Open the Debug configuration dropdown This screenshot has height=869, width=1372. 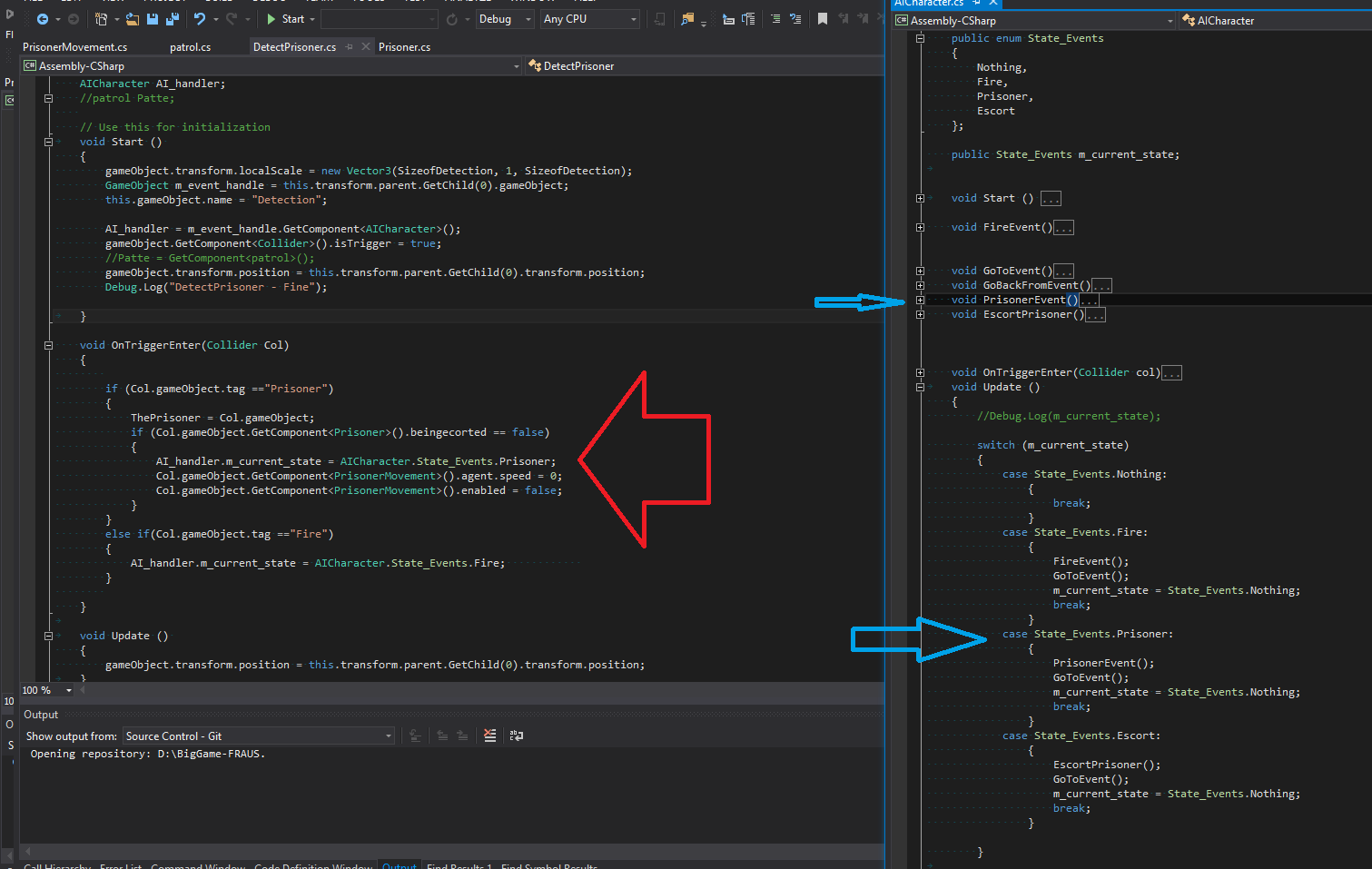tap(505, 19)
